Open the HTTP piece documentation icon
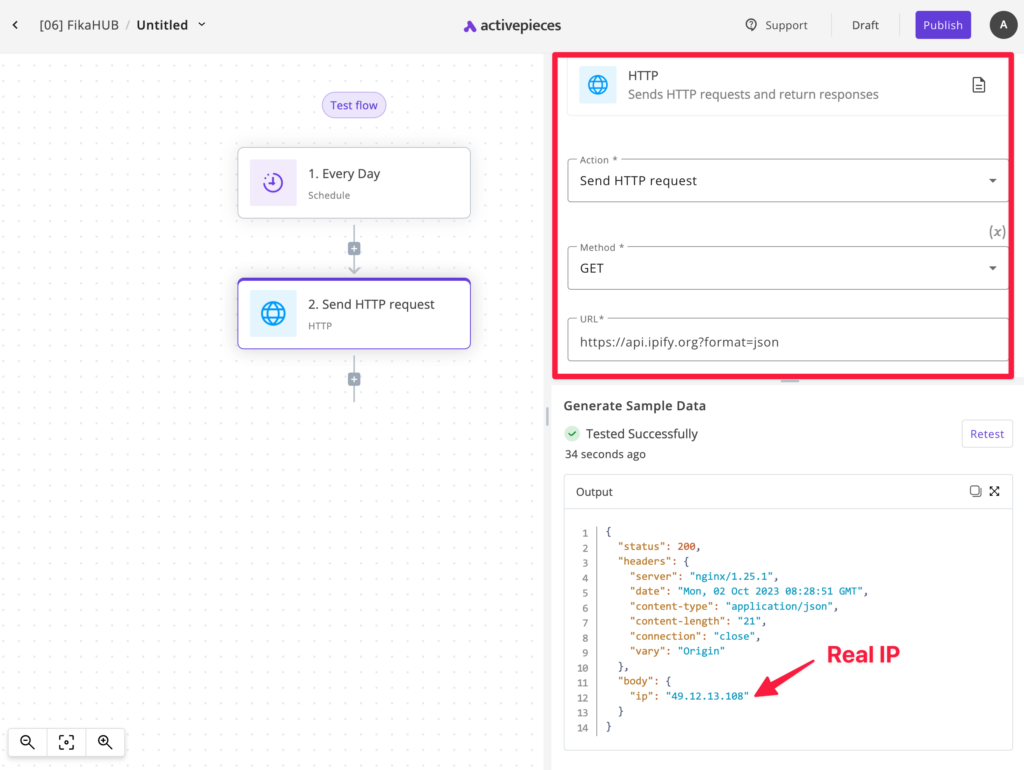The height and width of the screenshot is (770, 1024). coord(978,85)
